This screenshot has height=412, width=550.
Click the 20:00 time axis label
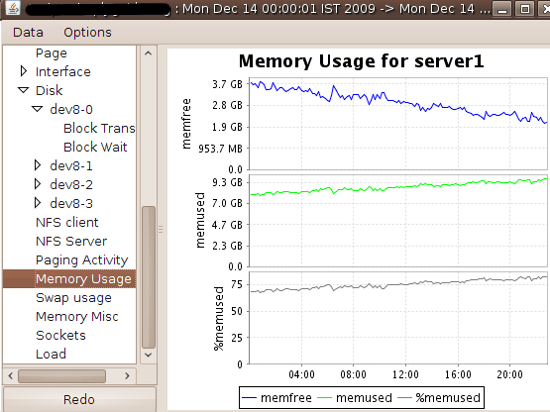pos(510,374)
